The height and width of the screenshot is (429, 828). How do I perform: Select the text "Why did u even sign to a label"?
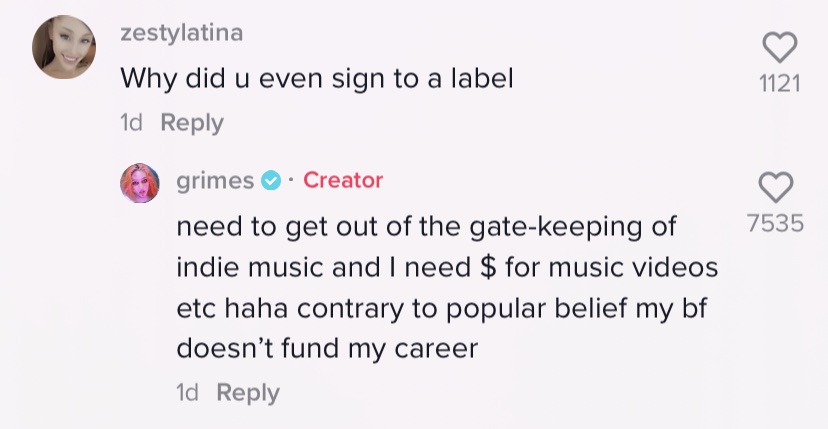click(317, 78)
